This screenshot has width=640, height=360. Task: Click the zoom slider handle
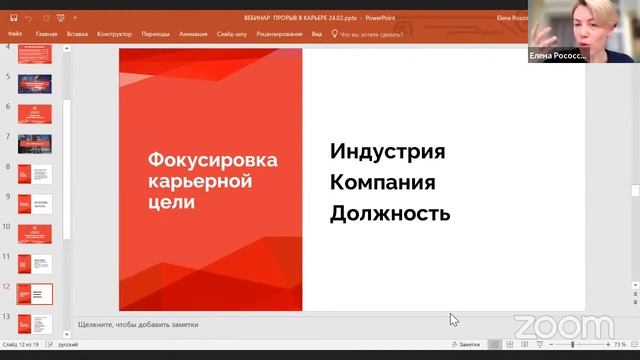click(573, 345)
